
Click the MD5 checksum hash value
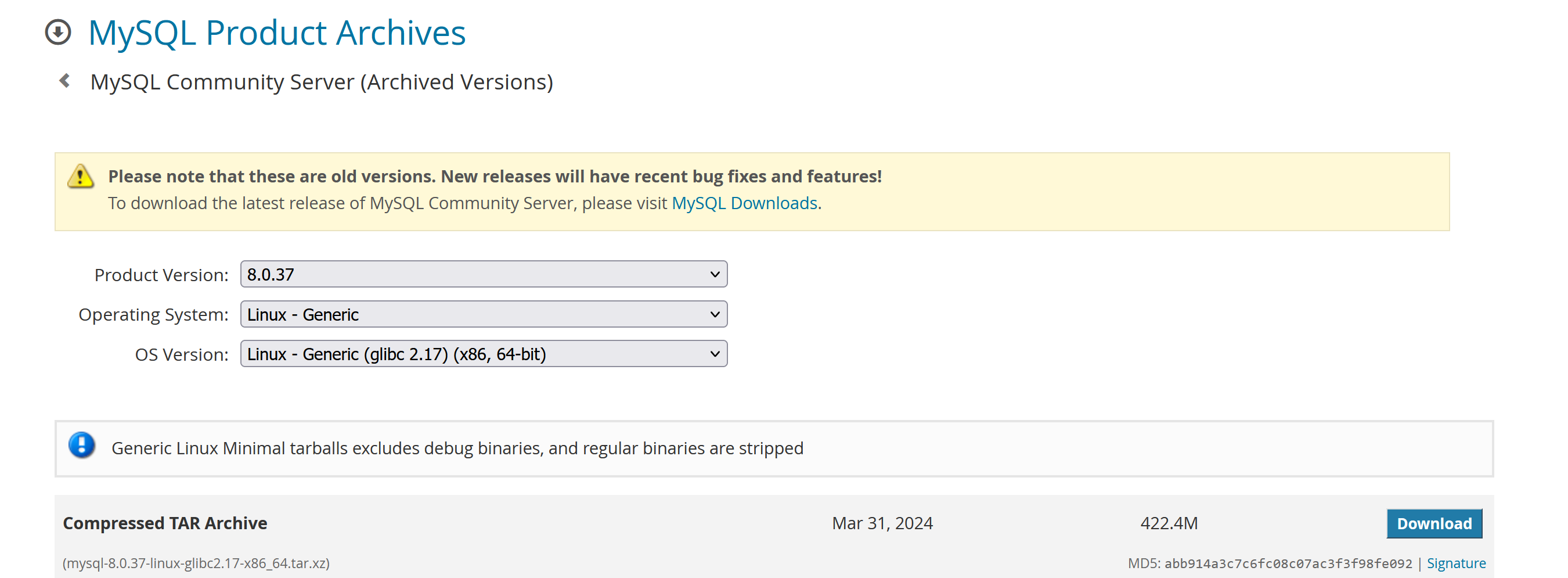pyautogui.click(x=1288, y=563)
